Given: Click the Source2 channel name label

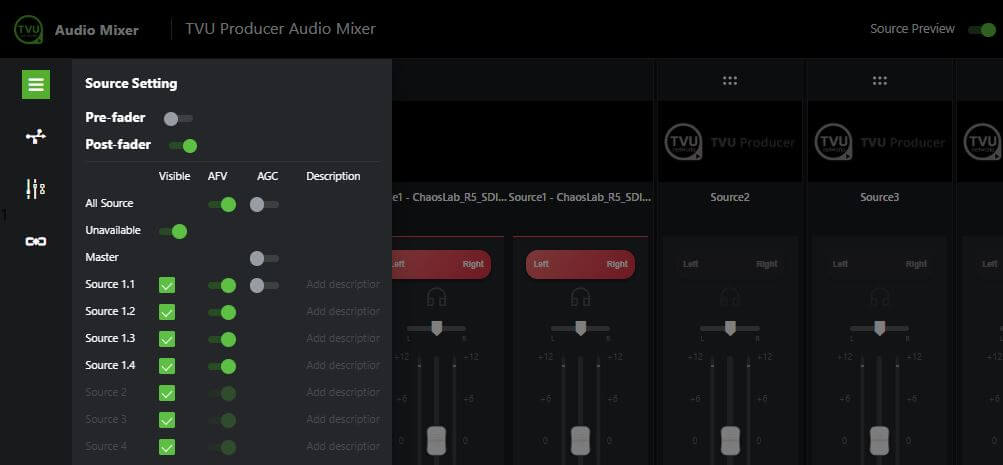Looking at the screenshot, I should (x=730, y=198).
